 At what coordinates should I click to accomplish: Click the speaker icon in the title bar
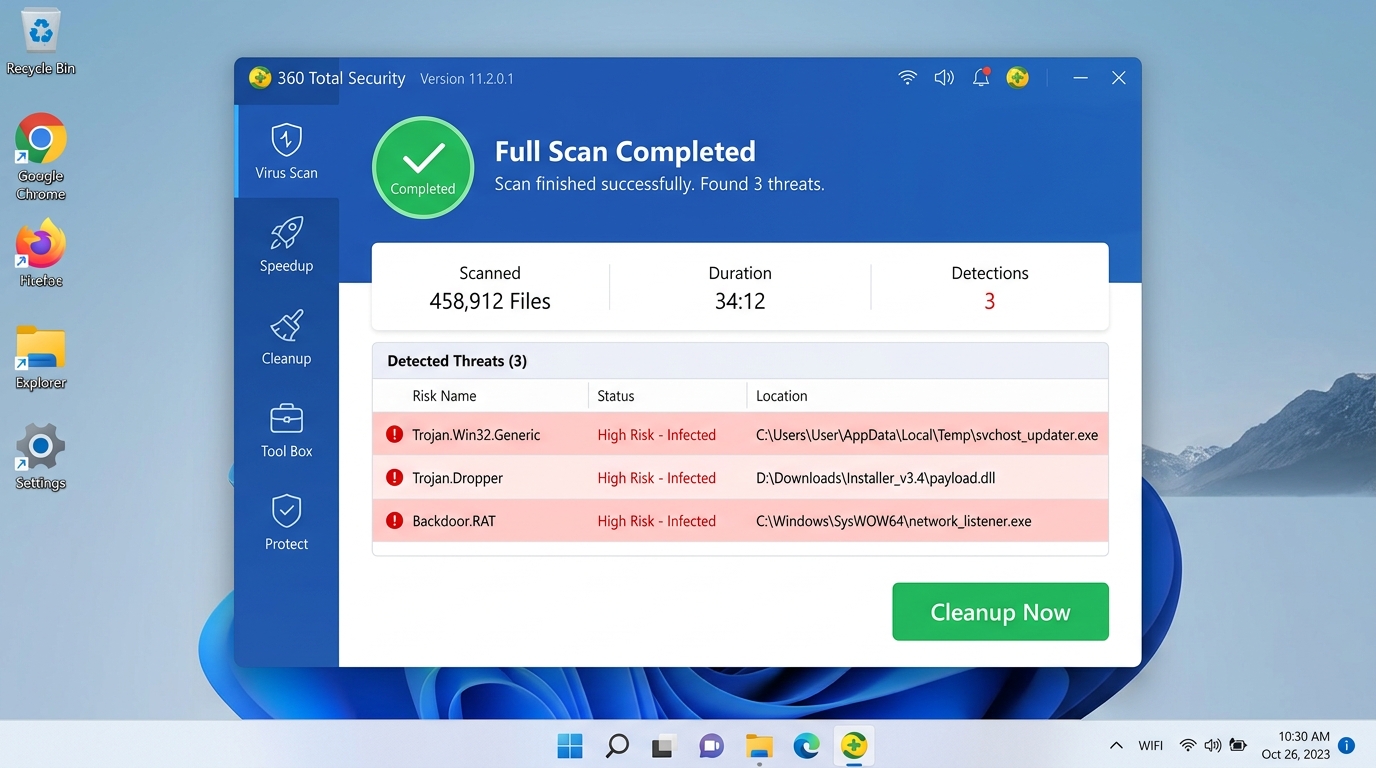click(x=944, y=78)
